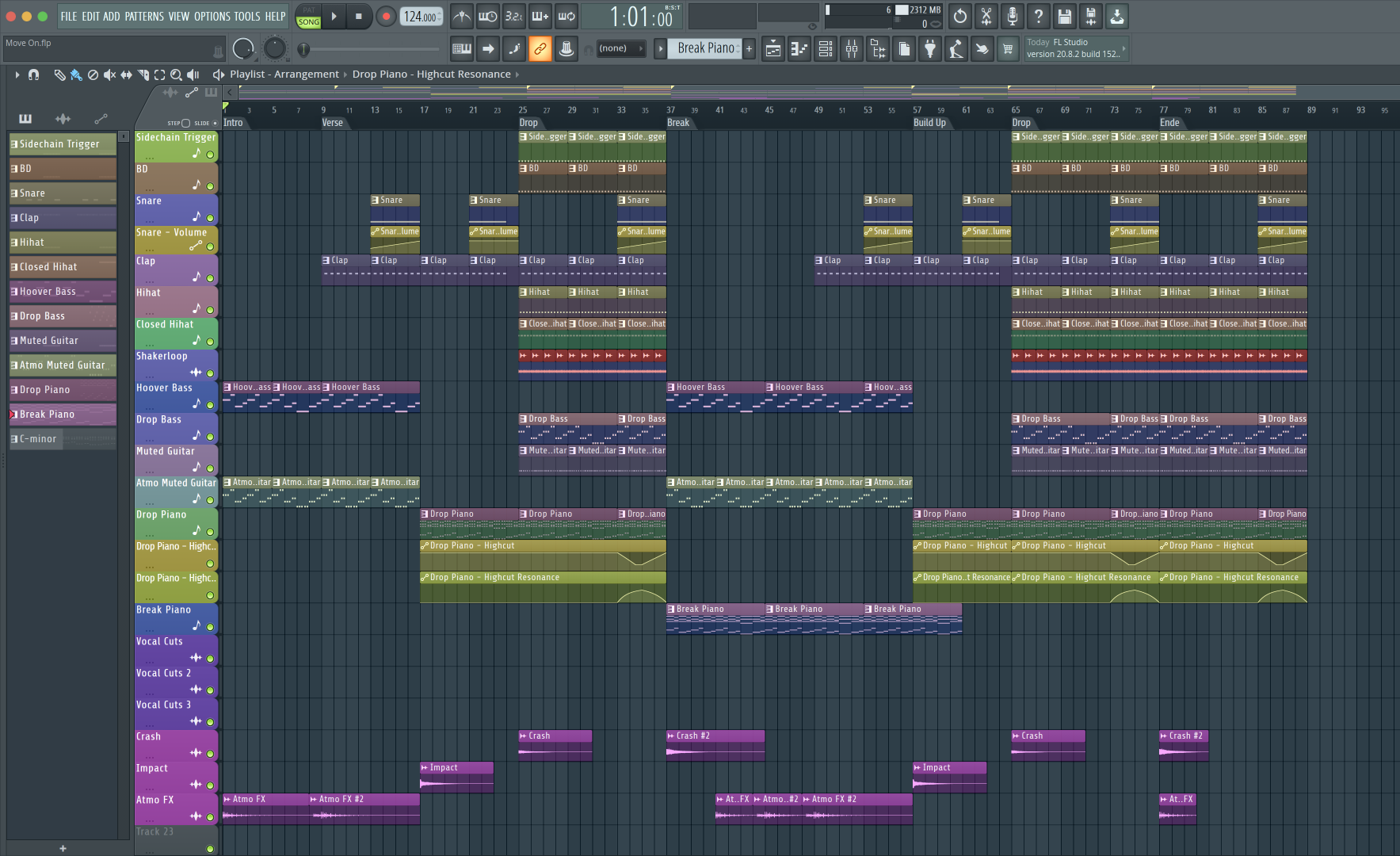Screen dimensions: 1400x856
Task: Select the Slice tool in playlist toolbar
Action: click(143, 75)
